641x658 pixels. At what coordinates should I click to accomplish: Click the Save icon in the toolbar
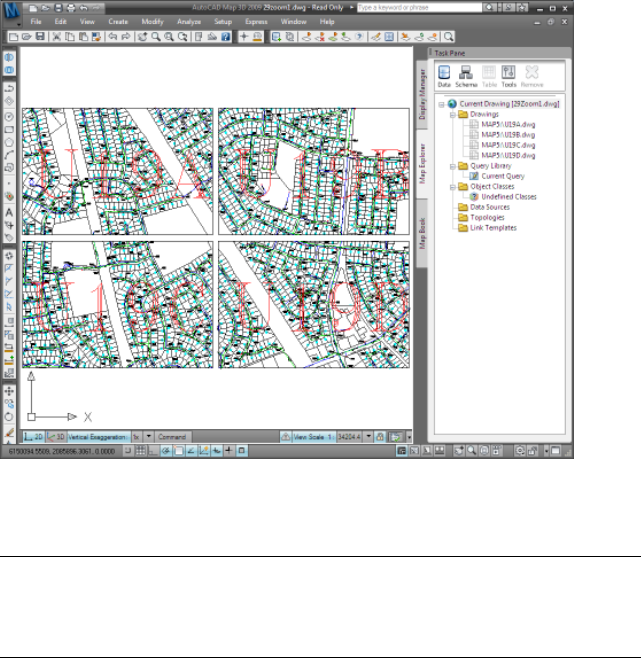coord(39,36)
